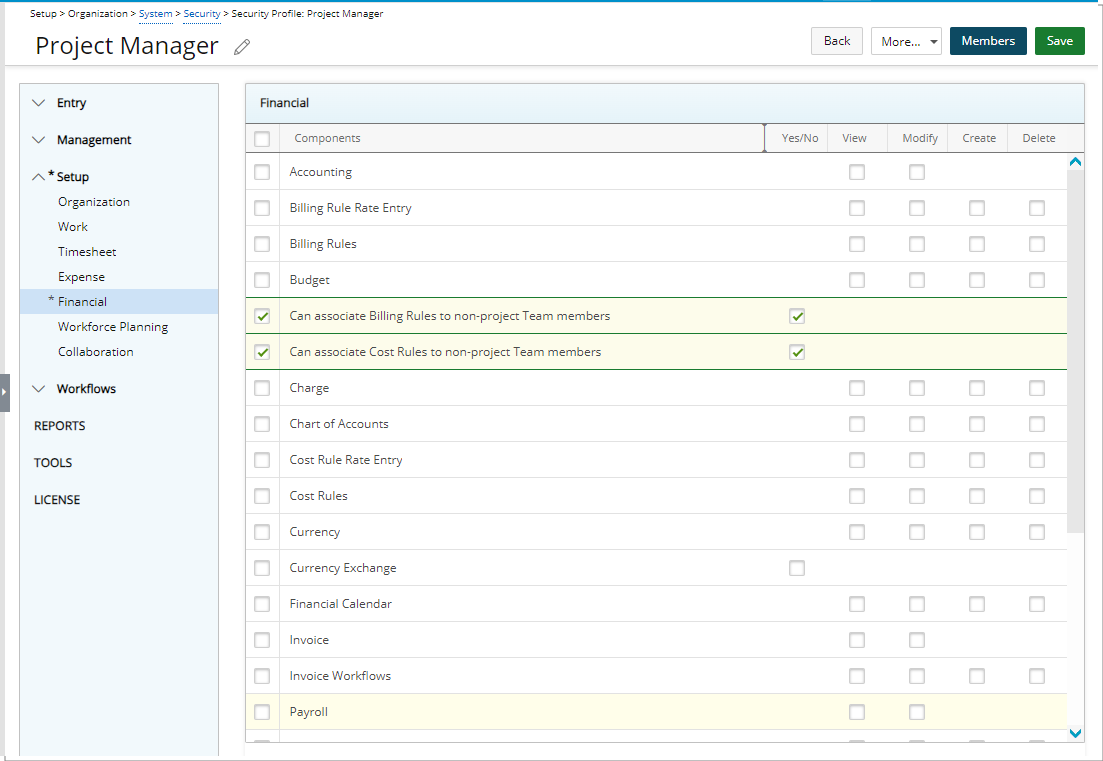Enable Delete permission for Budget

pyautogui.click(x=1037, y=280)
